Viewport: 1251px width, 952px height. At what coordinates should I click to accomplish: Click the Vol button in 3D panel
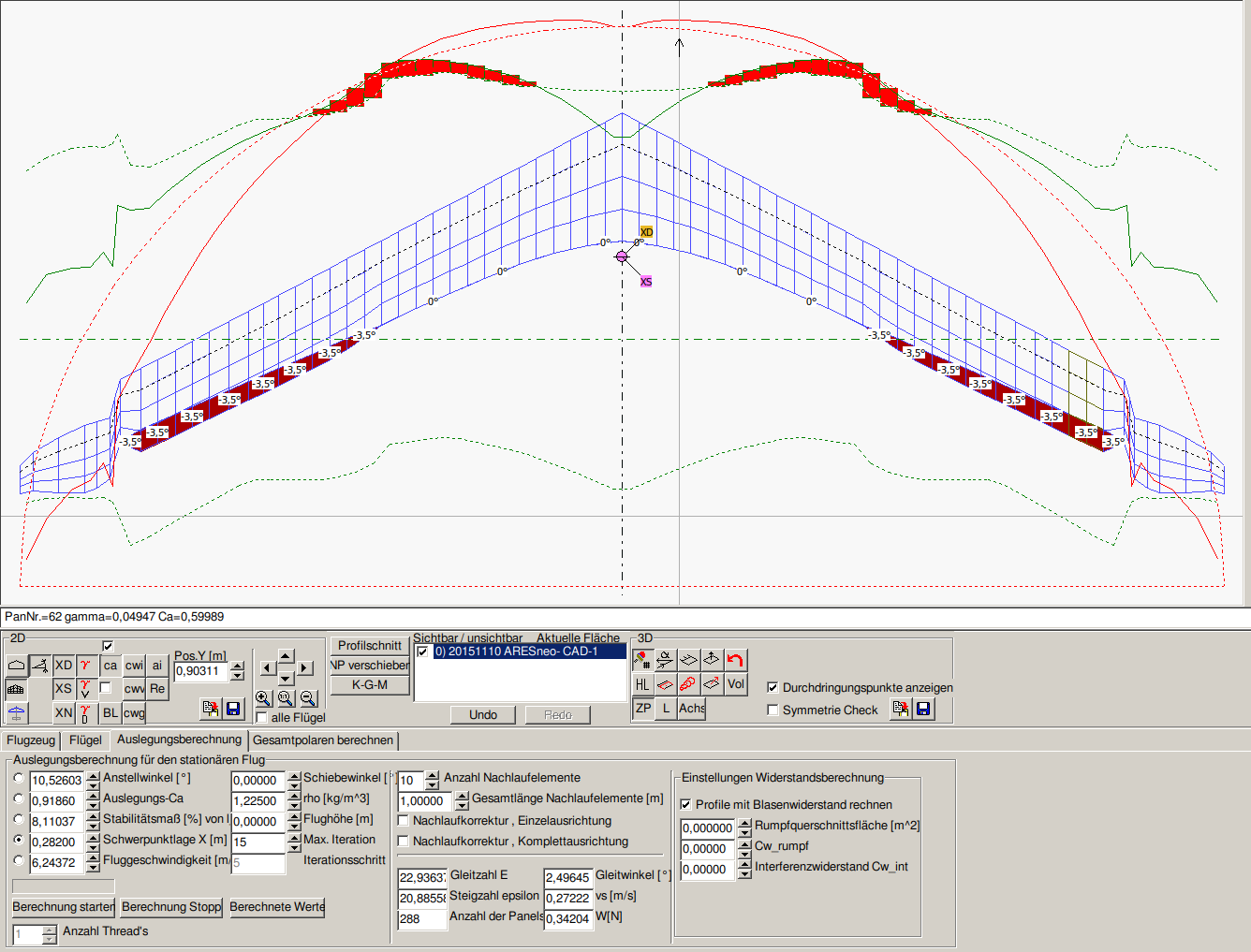click(x=736, y=684)
